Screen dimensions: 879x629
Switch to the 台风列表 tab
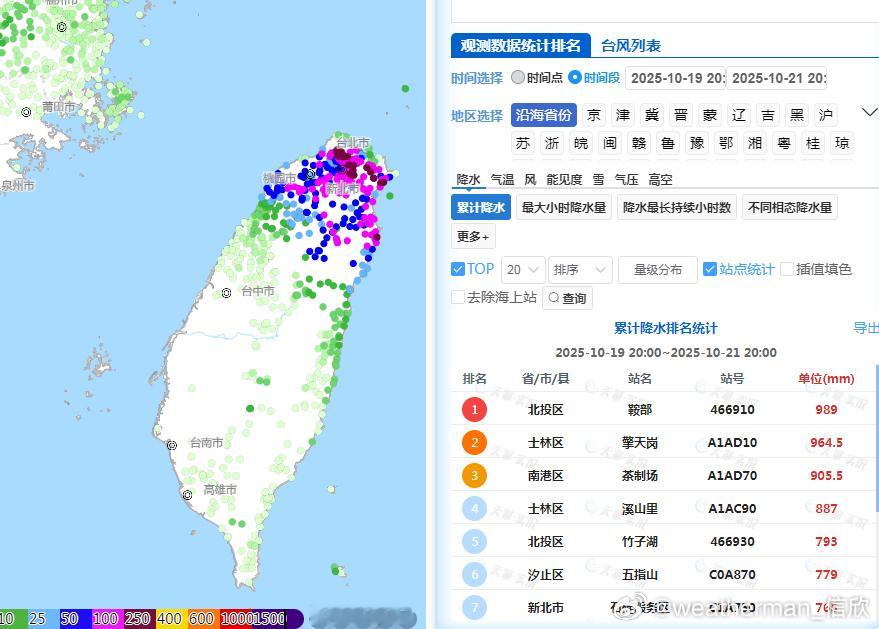pyautogui.click(x=631, y=45)
